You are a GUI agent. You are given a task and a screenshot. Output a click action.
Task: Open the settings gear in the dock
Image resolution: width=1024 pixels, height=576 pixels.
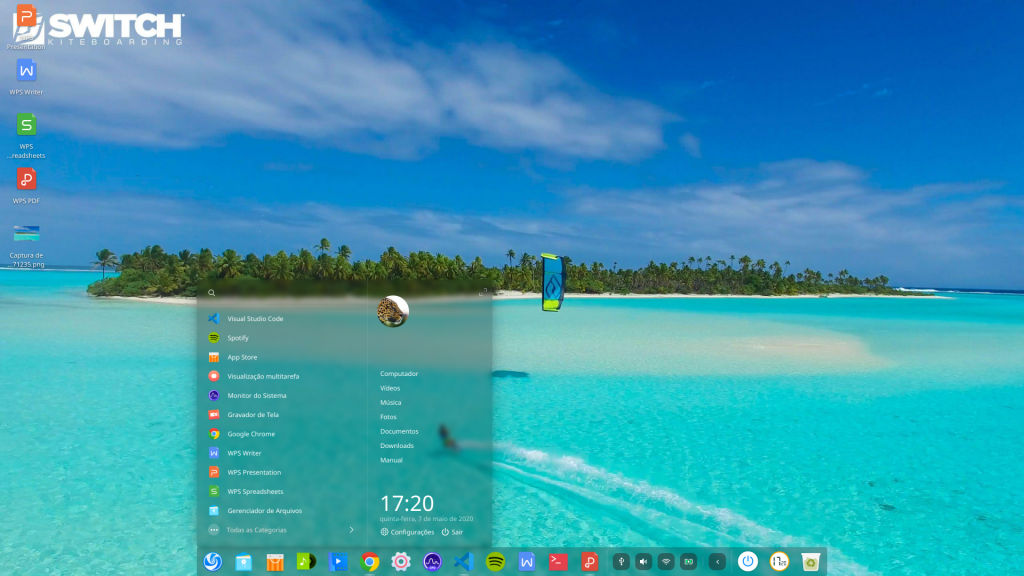[401, 562]
